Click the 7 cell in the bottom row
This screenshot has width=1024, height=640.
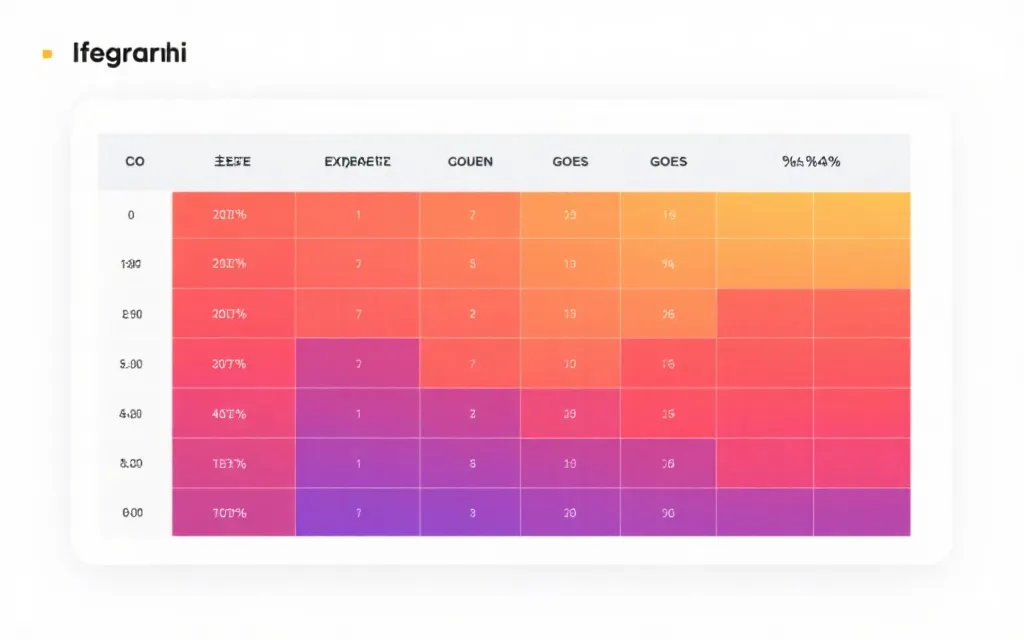click(x=357, y=512)
